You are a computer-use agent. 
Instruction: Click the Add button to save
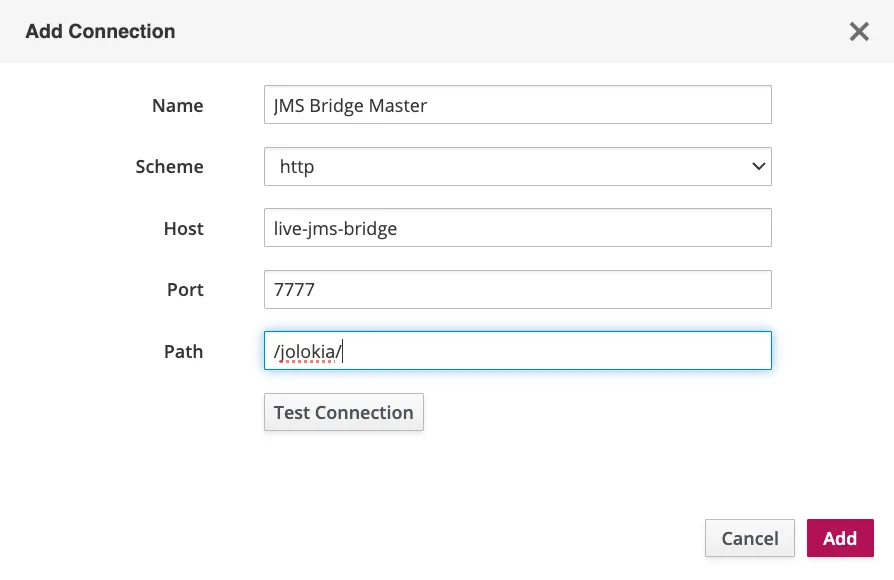click(x=839, y=538)
